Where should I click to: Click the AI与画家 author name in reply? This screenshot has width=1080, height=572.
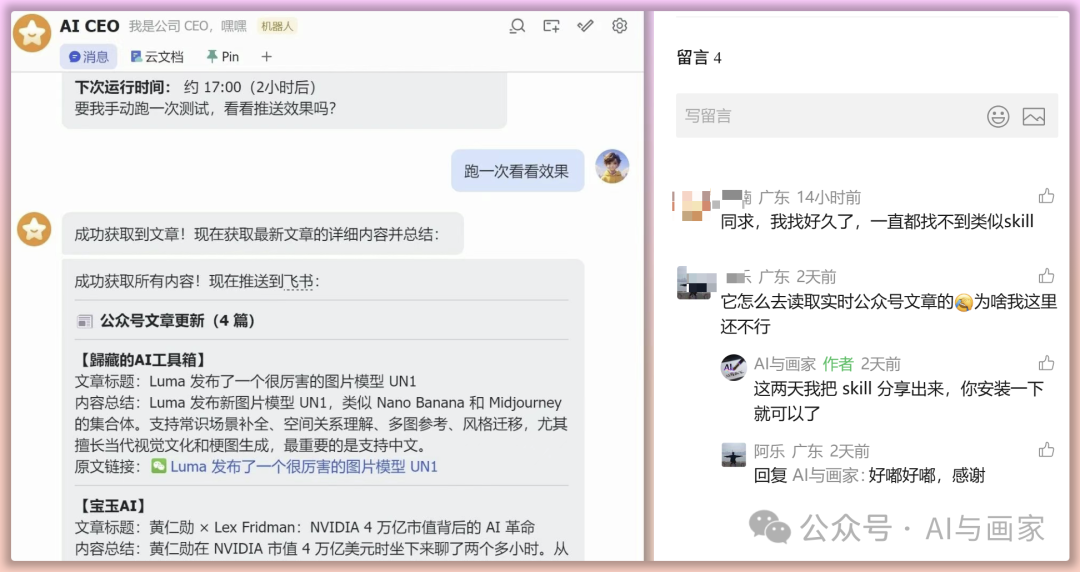785,364
